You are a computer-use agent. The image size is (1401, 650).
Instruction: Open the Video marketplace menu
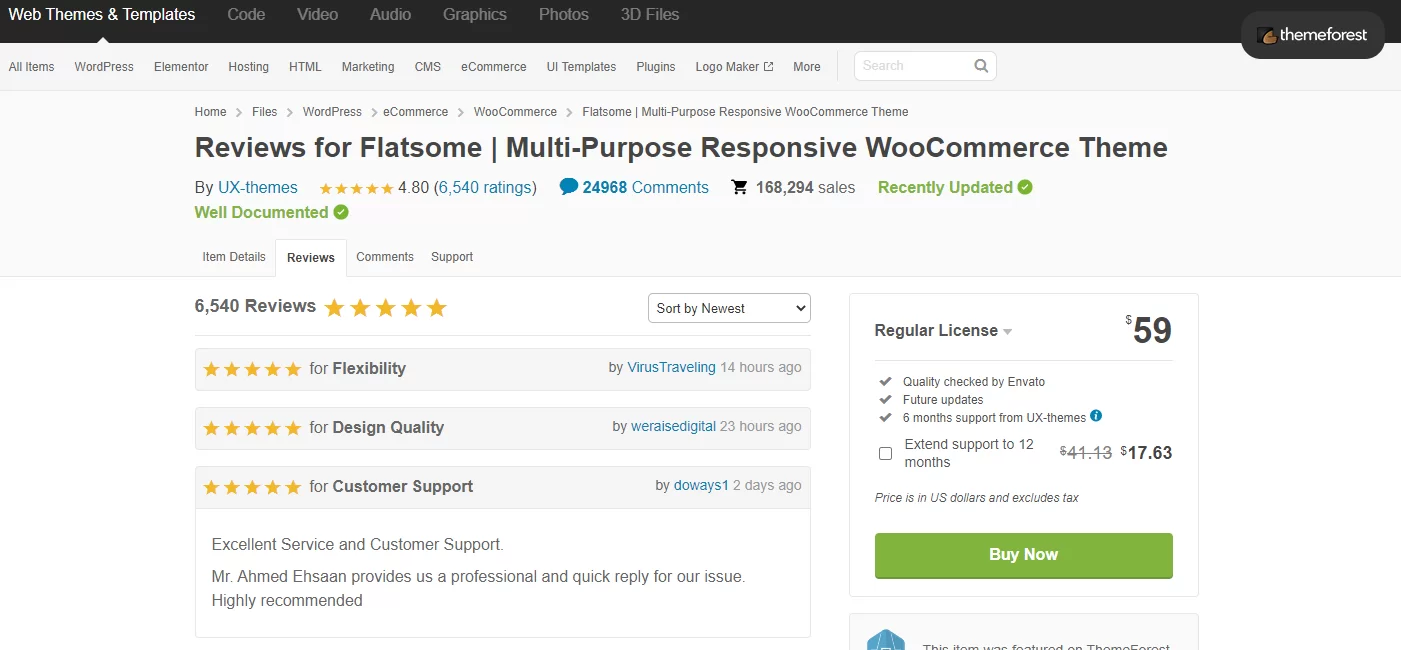(318, 15)
